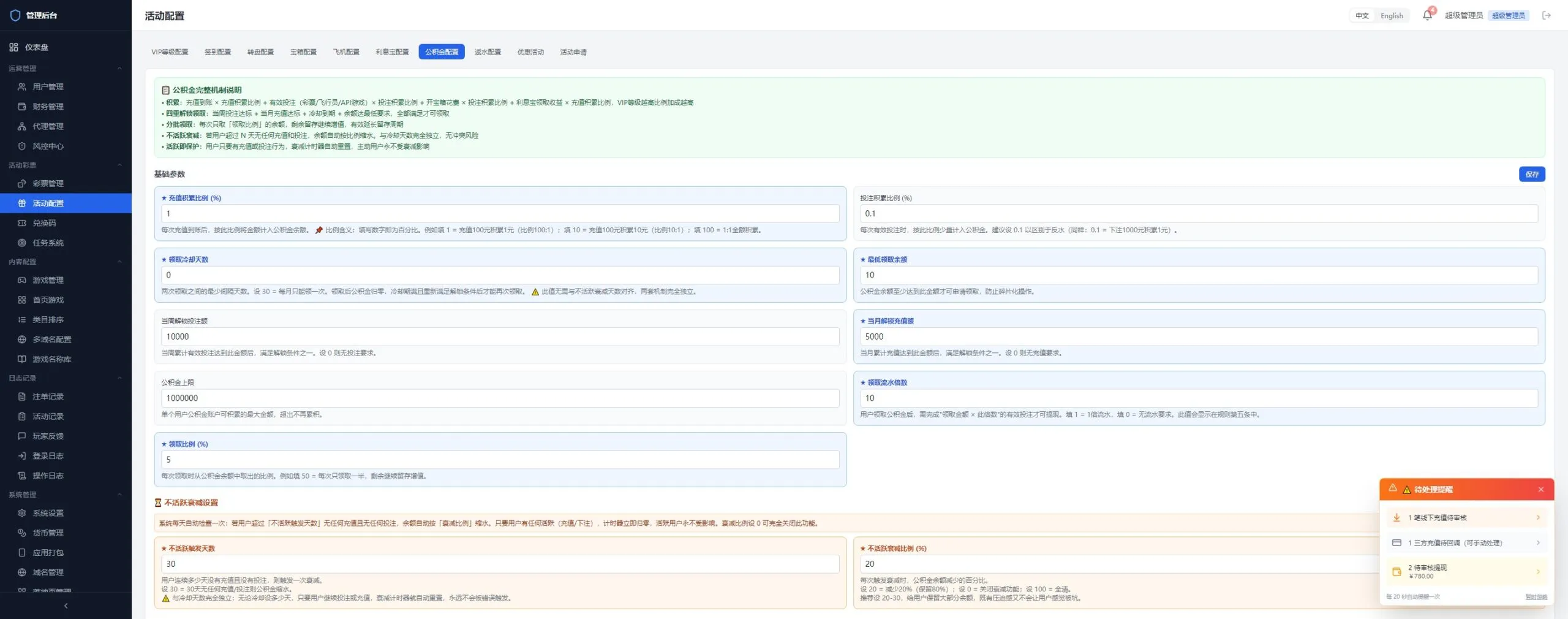Collapse the sidebar with bottom chevron
The height and width of the screenshot is (619, 1568).
66,606
